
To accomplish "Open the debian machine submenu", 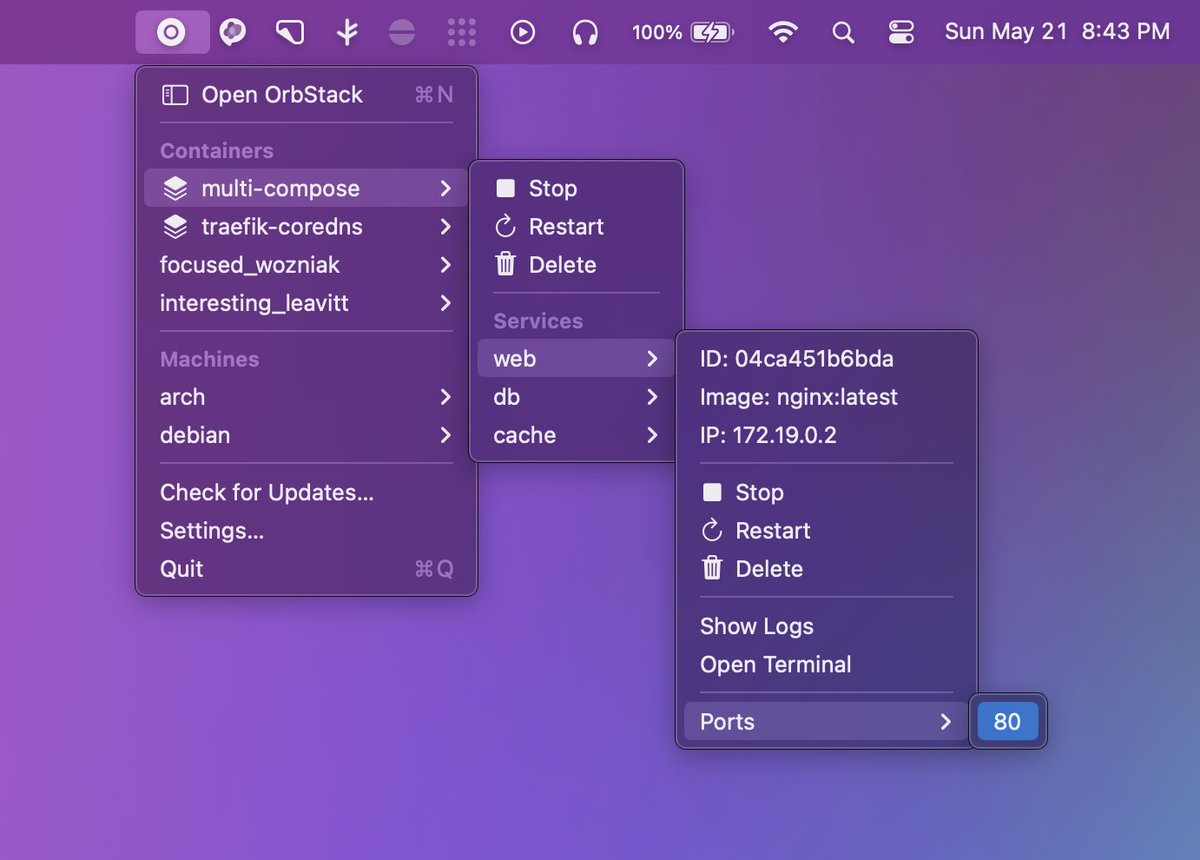I will pos(306,435).
